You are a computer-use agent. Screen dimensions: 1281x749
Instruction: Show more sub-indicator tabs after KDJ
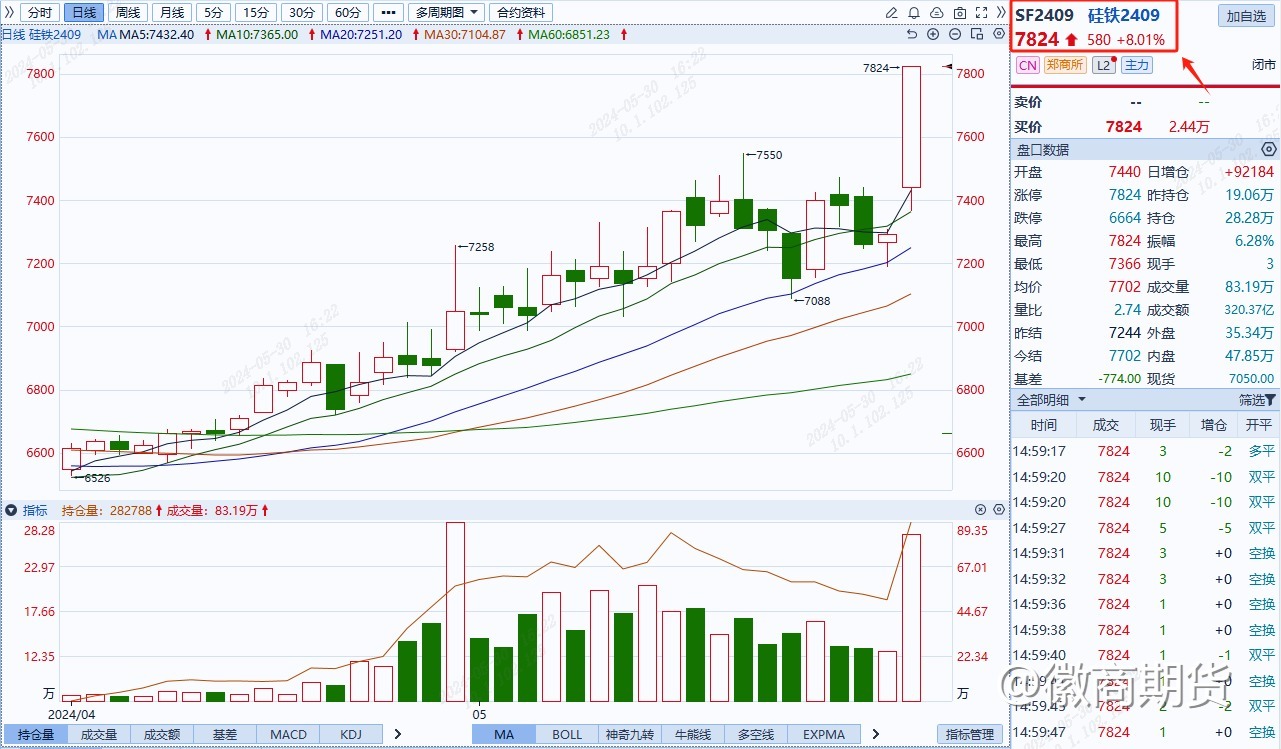[x=397, y=734]
